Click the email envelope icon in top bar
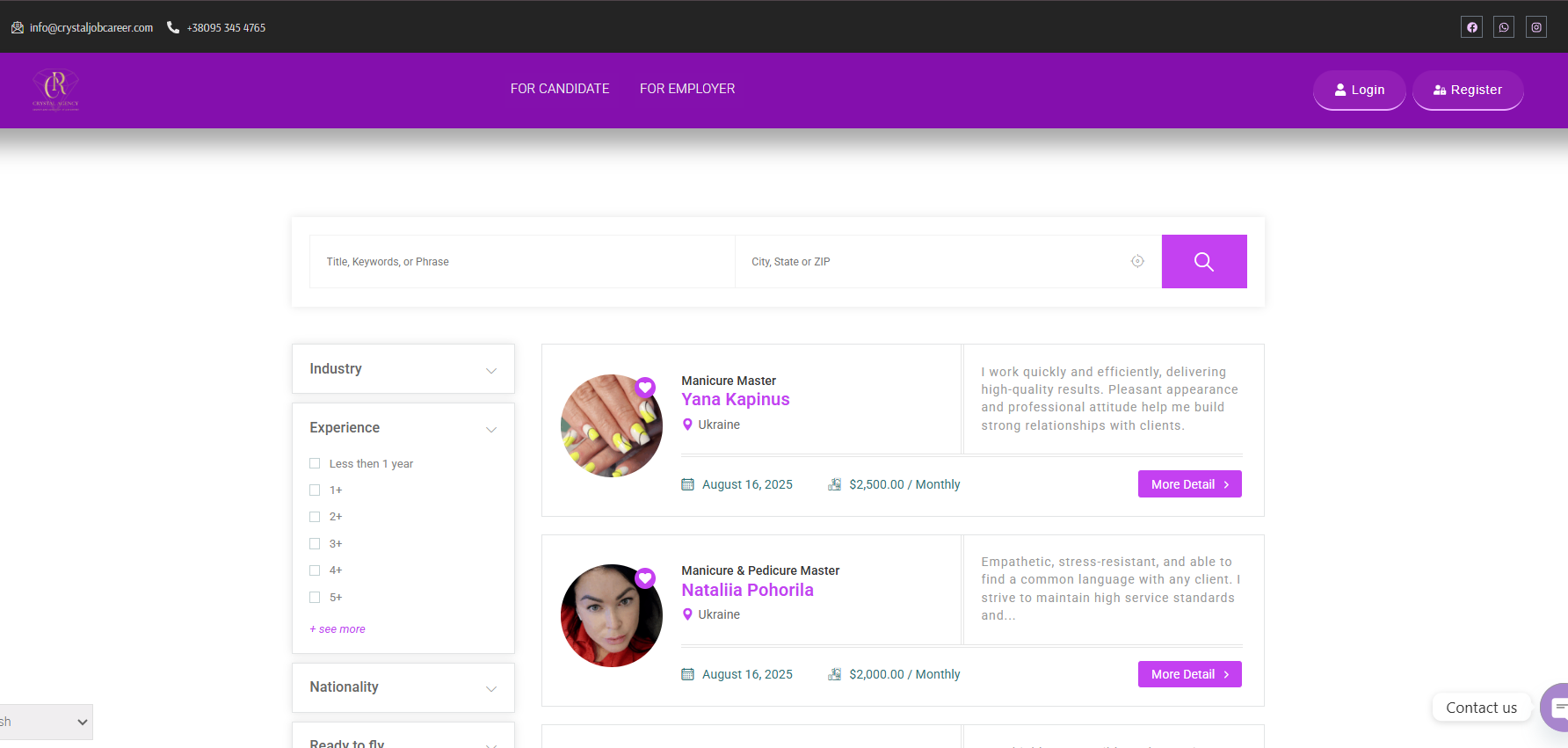The width and height of the screenshot is (1568, 748). (x=18, y=27)
